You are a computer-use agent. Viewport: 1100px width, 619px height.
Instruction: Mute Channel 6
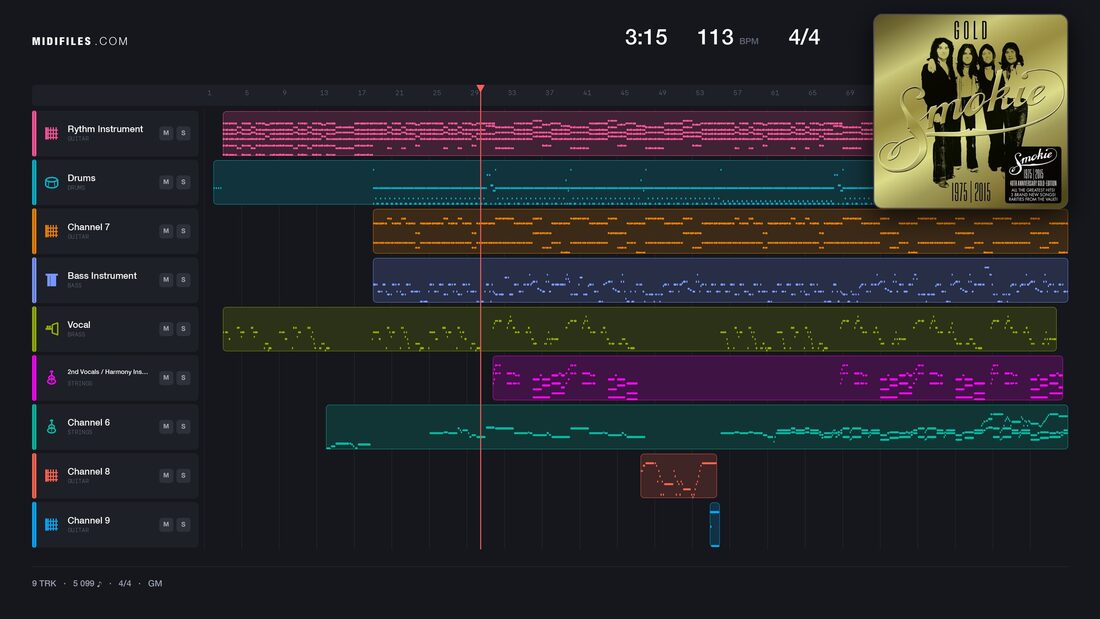[166, 426]
